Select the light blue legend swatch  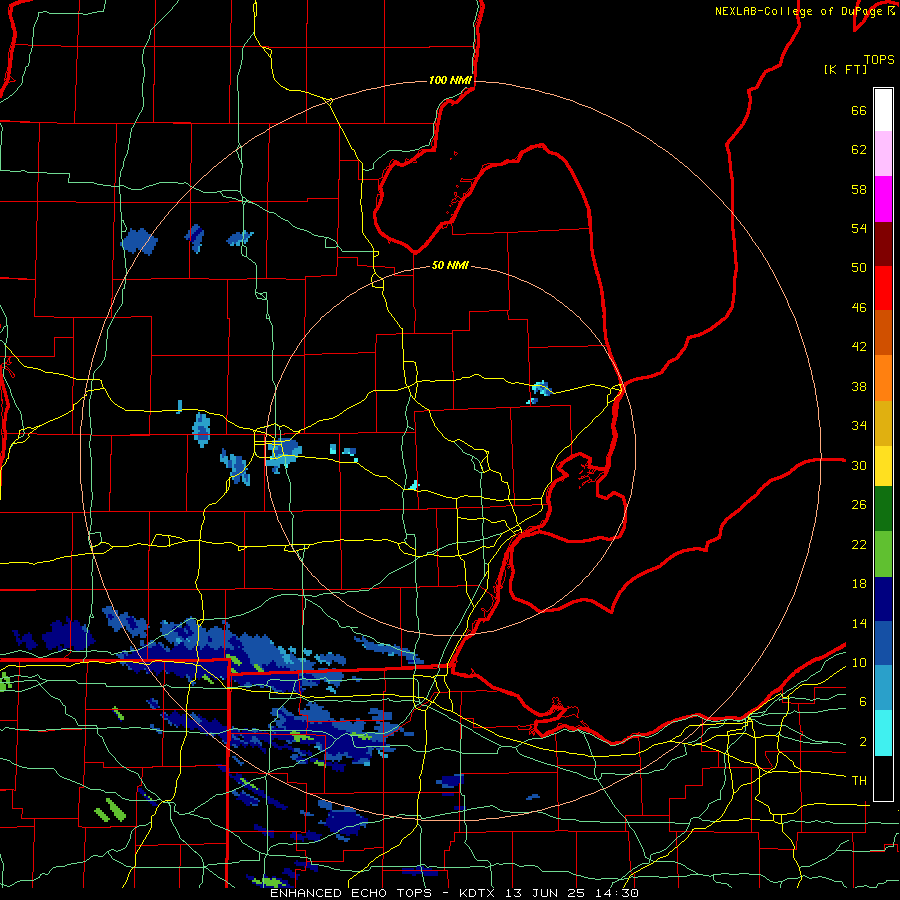point(883,688)
